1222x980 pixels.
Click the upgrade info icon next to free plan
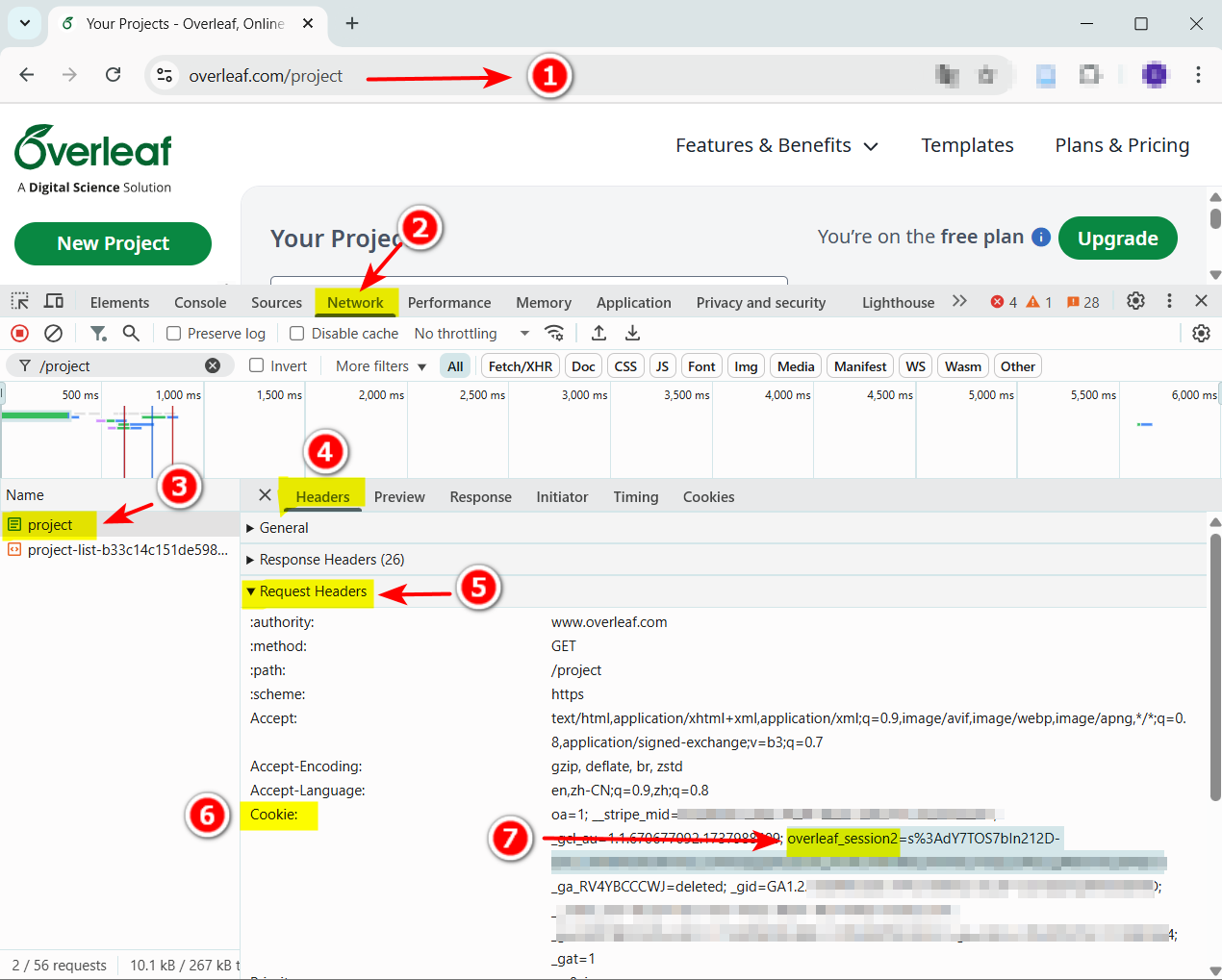(x=1041, y=237)
